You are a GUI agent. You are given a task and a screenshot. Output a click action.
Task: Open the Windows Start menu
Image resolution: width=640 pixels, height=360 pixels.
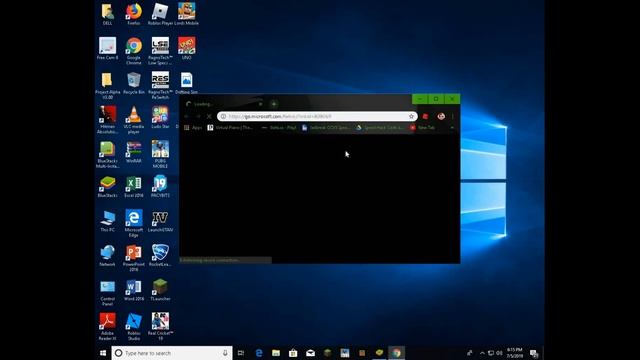pyautogui.click(x=103, y=353)
